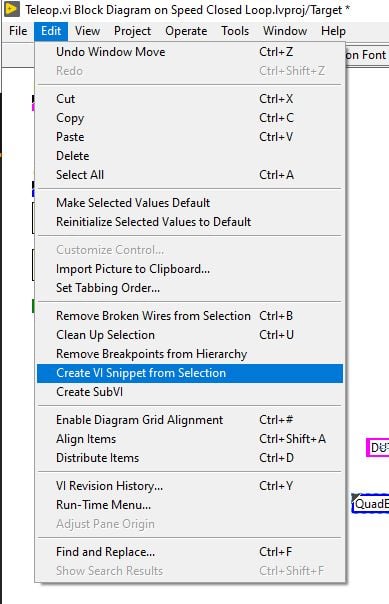The height and width of the screenshot is (604, 389).
Task: Open the Tools menu
Action: 235,31
